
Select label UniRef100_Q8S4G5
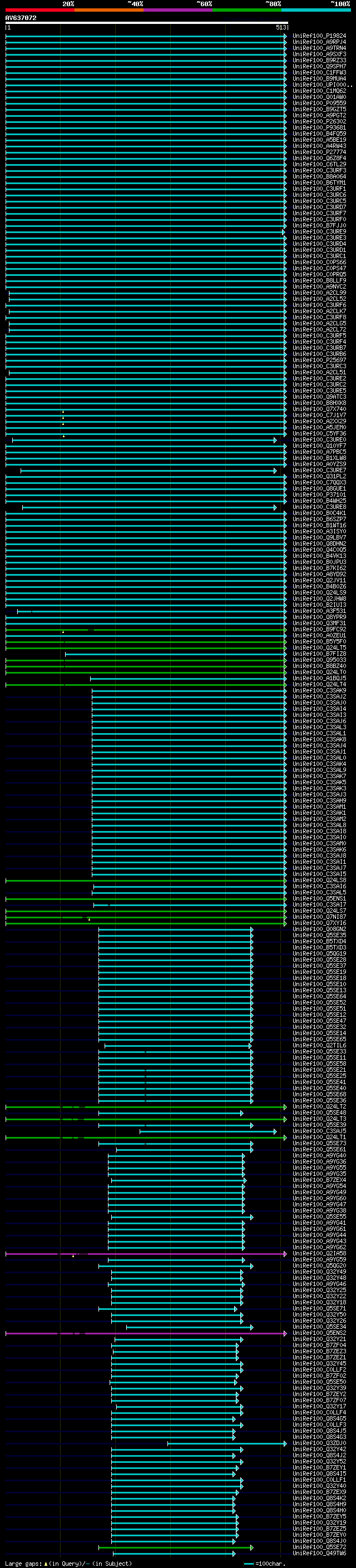(319, 1419)
